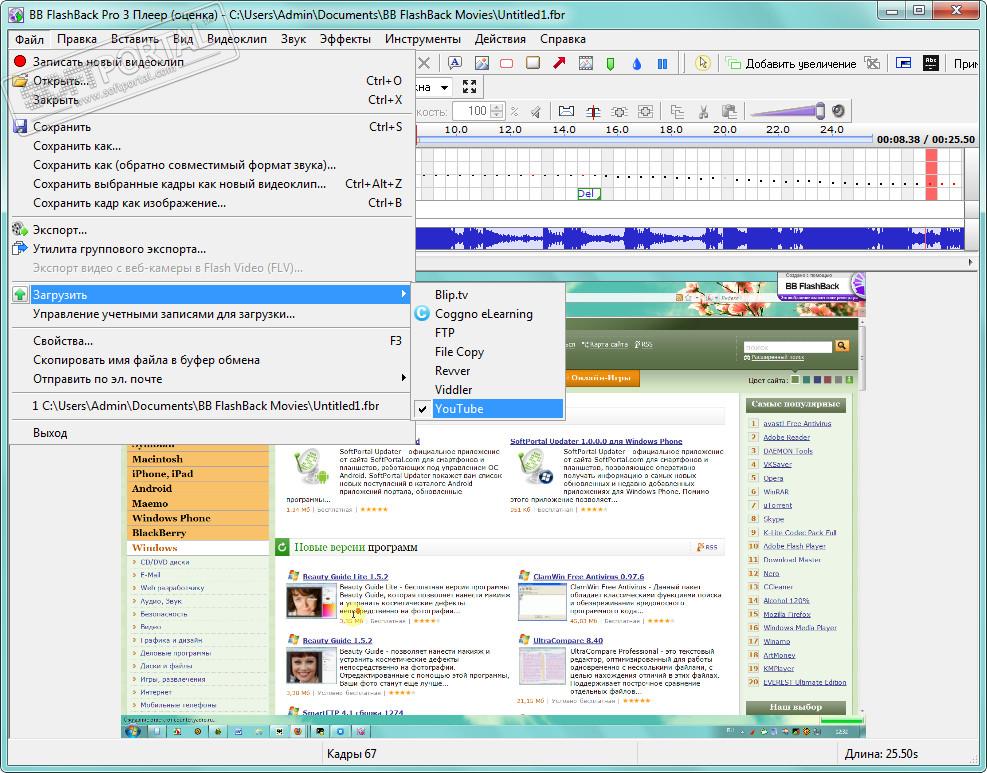Image resolution: width=987 pixels, height=773 pixels.
Task: Open Утилита группового экспорта...
Action: pos(212,249)
